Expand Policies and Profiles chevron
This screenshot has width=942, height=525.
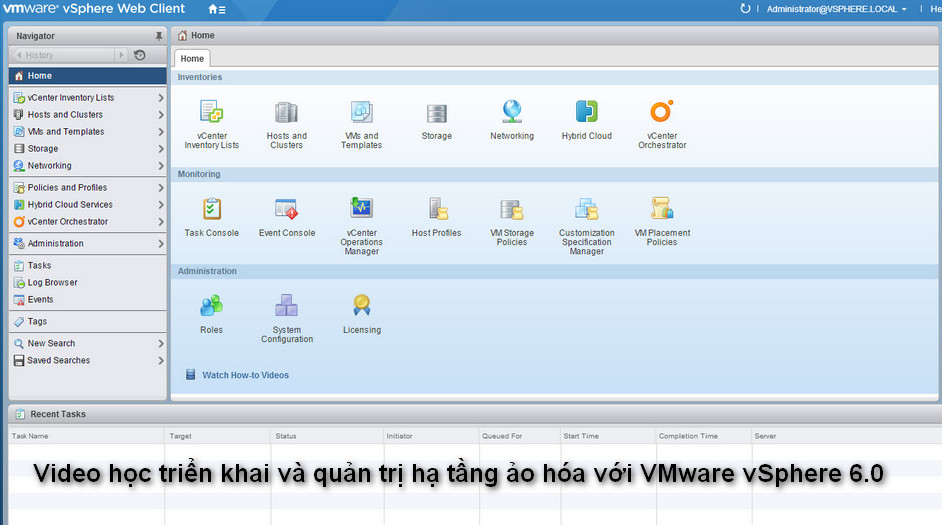160,187
